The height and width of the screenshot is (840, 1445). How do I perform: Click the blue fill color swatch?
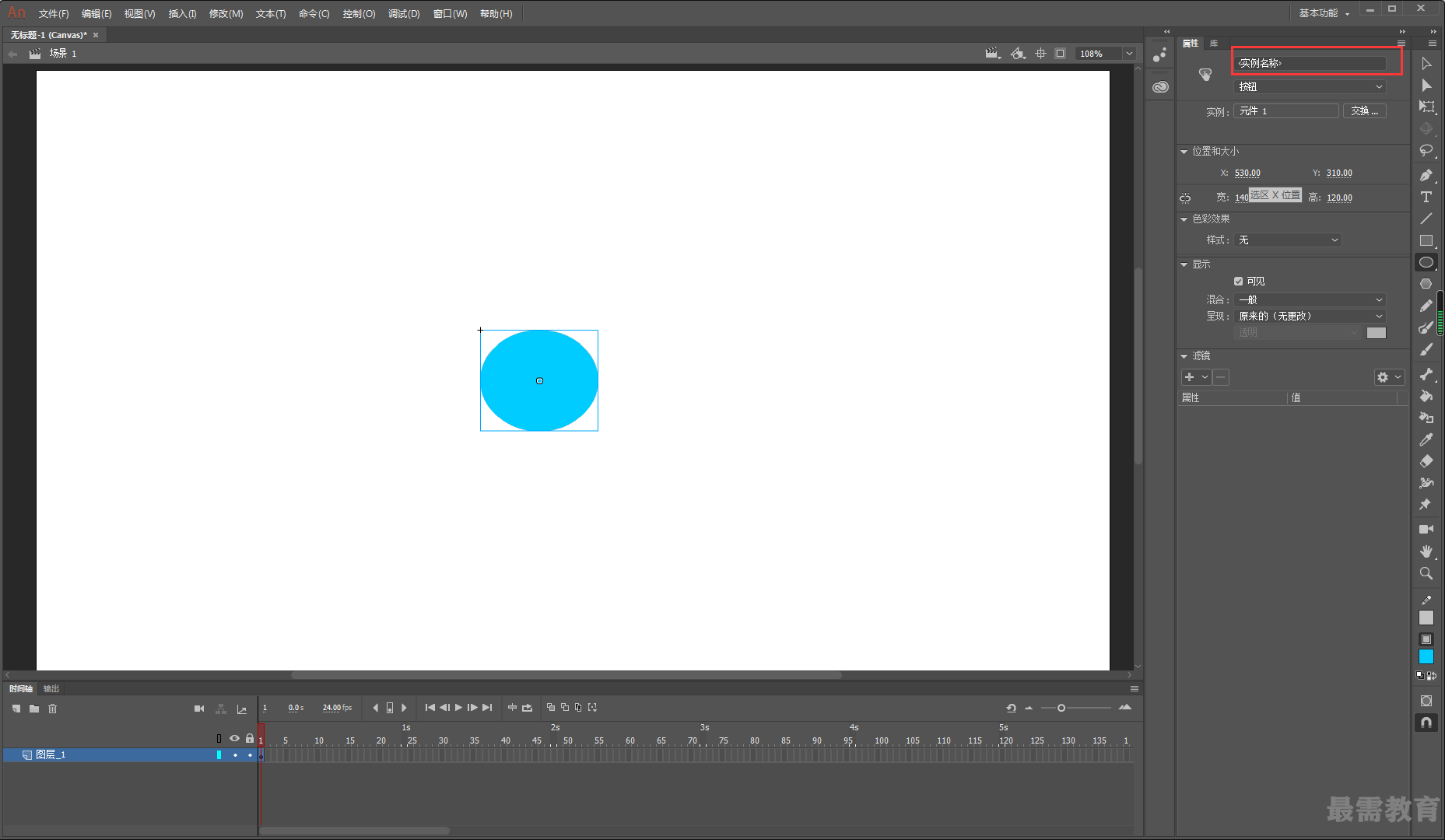[x=1426, y=657]
